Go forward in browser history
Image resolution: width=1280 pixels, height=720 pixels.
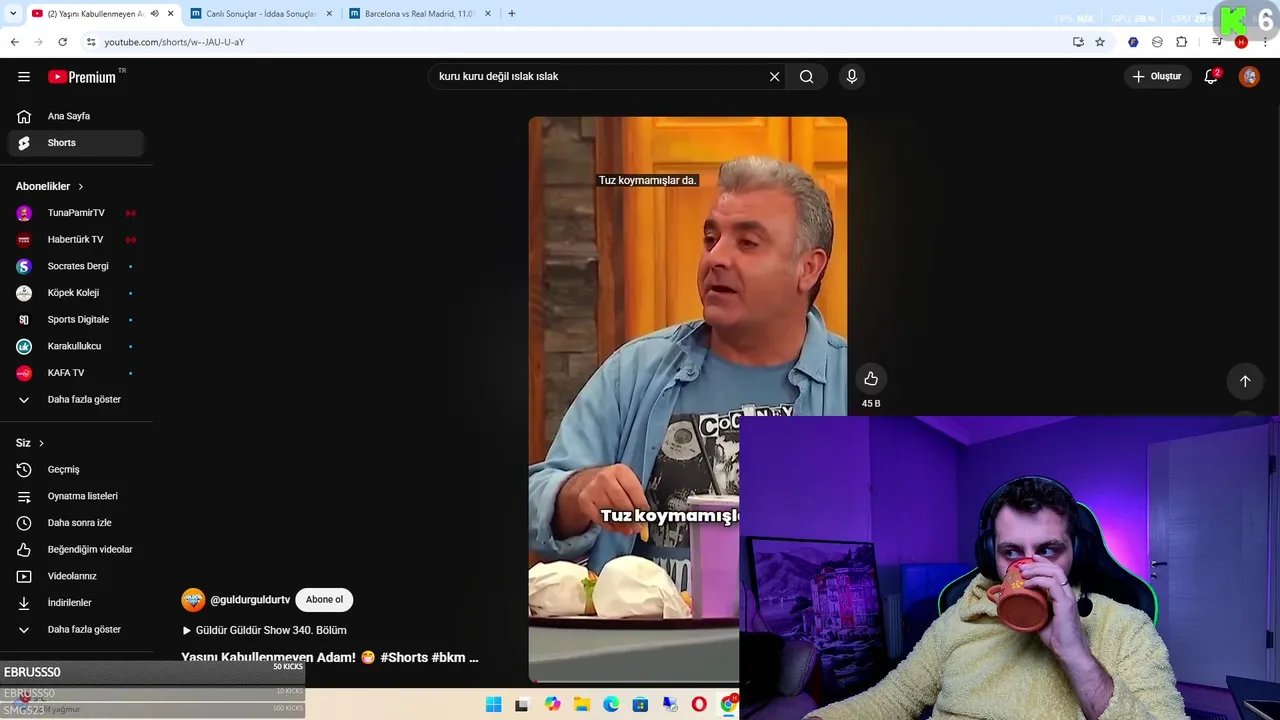pyautogui.click(x=38, y=42)
